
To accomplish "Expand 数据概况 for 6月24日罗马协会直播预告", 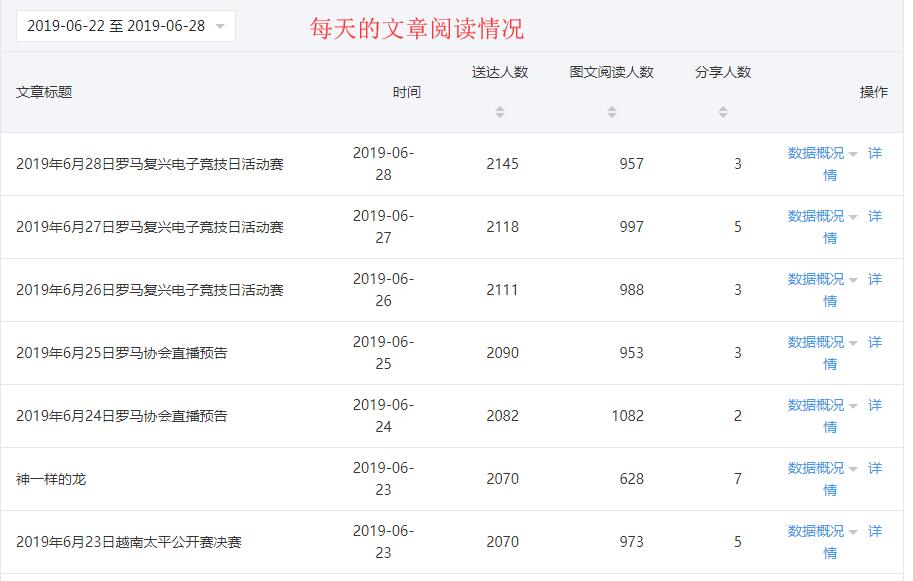I will [822, 405].
